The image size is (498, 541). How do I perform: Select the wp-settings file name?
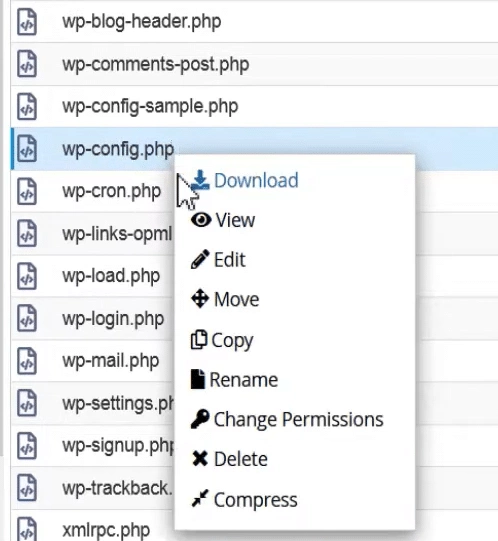point(118,404)
